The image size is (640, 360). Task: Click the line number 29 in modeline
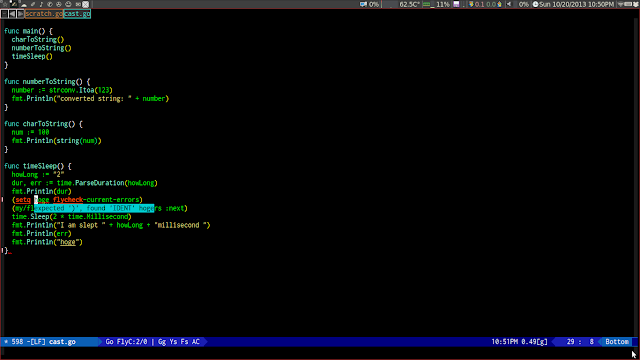tap(570, 342)
